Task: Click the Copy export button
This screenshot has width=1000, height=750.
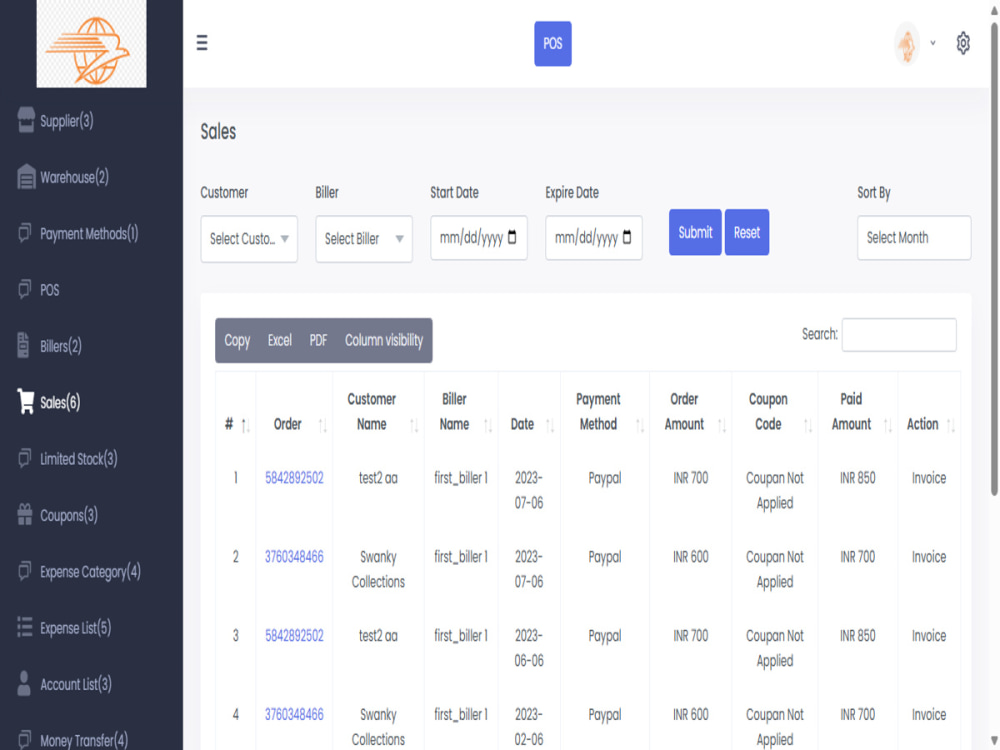Action: coord(237,340)
